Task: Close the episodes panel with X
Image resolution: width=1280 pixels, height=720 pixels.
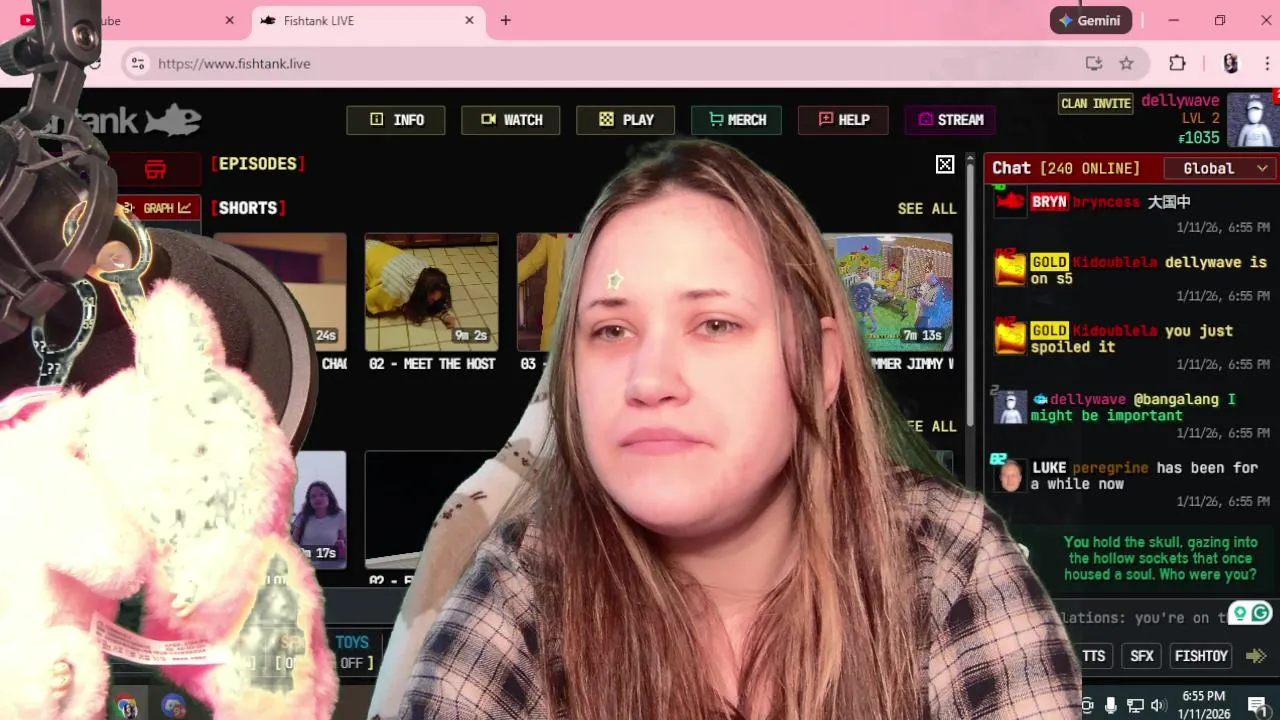Action: [x=945, y=165]
